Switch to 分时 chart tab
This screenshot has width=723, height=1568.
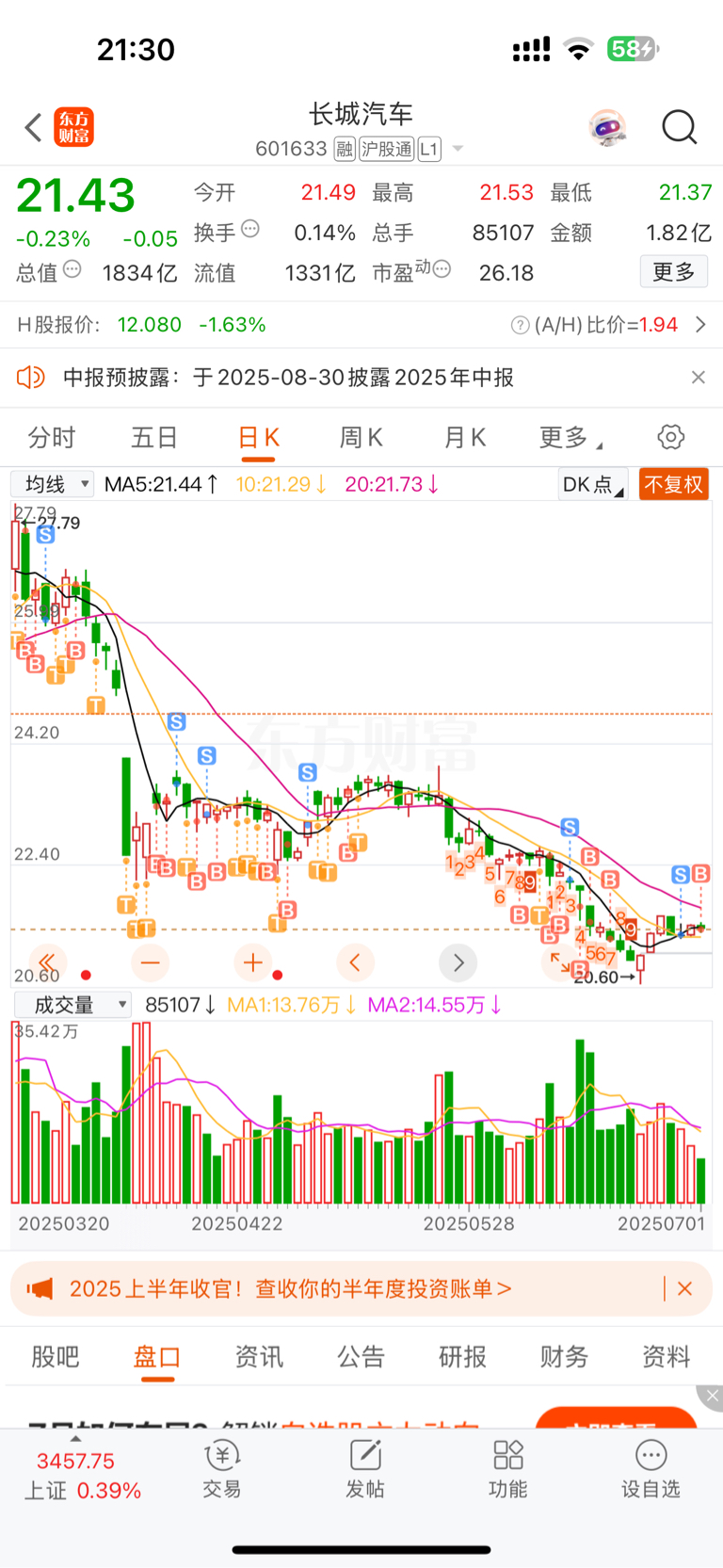pyautogui.click(x=52, y=438)
